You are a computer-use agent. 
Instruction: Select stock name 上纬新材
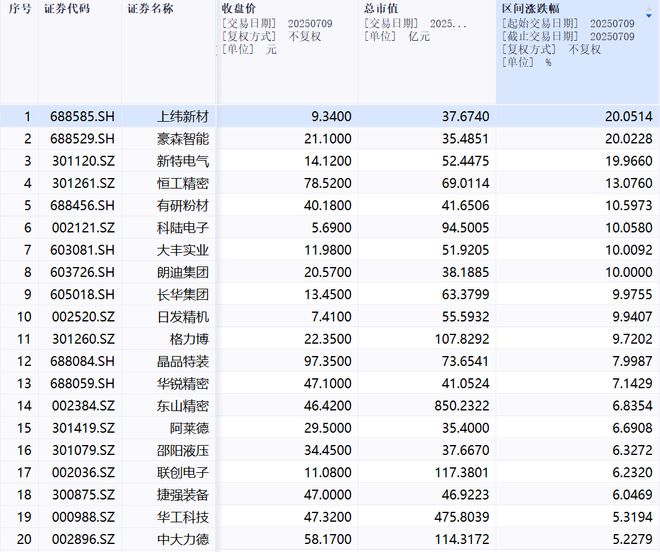coord(183,116)
